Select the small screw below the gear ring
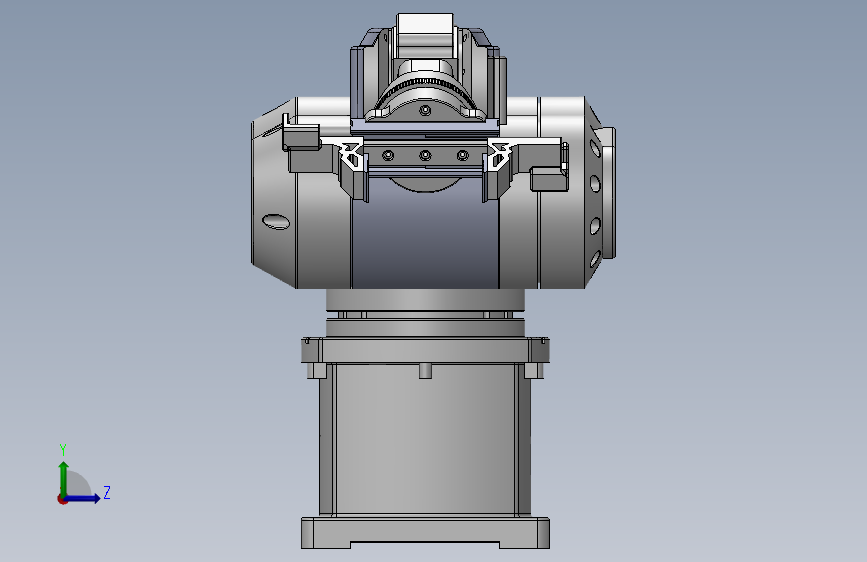Screen dimensions: 867x562 click(x=425, y=110)
